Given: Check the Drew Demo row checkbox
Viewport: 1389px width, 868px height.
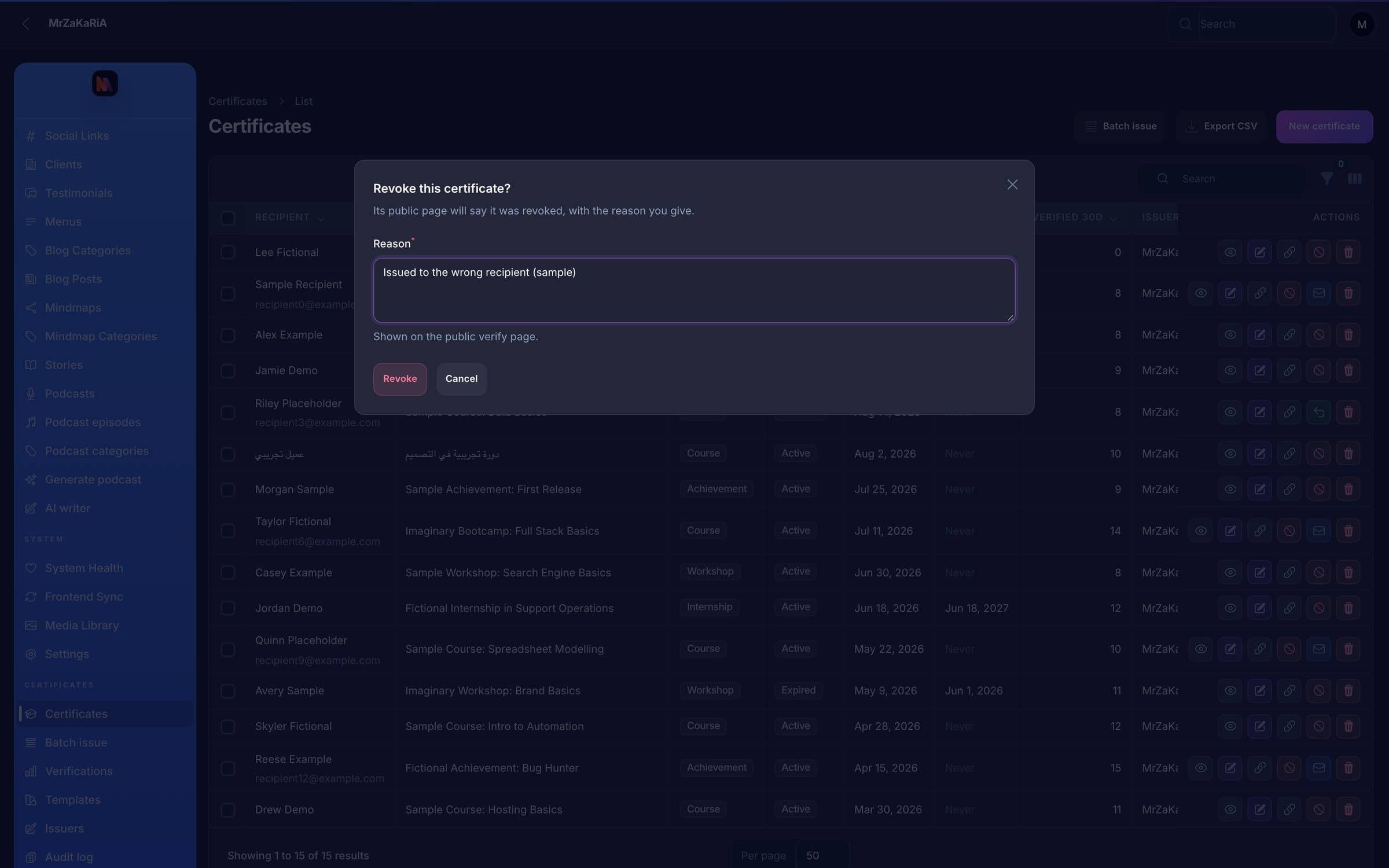Looking at the screenshot, I should pos(228,810).
